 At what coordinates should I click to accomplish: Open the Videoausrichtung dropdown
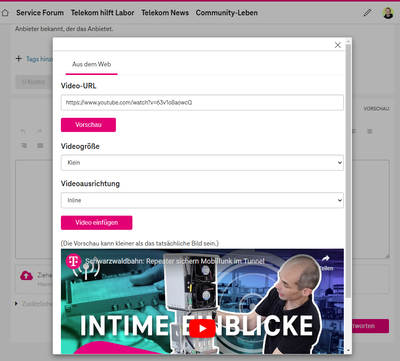click(202, 200)
